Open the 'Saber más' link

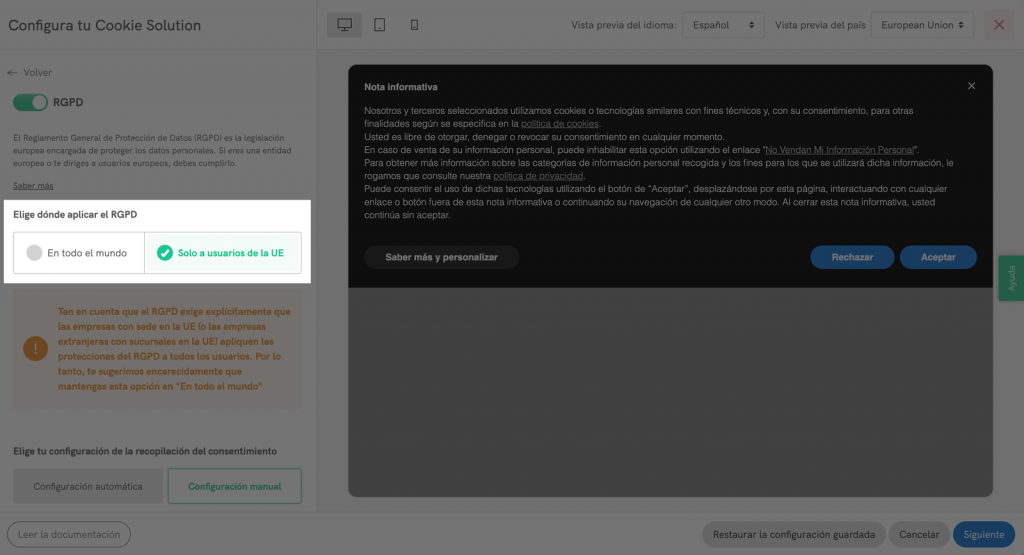coord(33,186)
